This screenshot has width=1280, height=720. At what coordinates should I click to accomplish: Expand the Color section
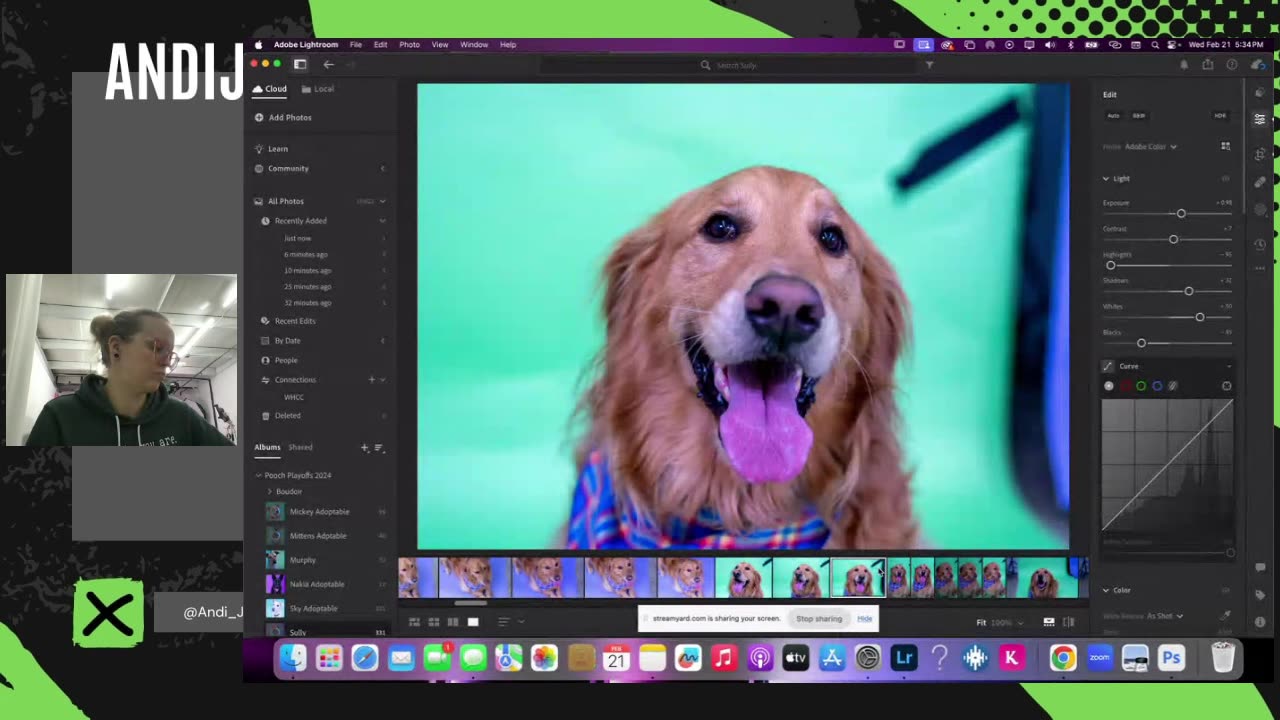[1106, 590]
